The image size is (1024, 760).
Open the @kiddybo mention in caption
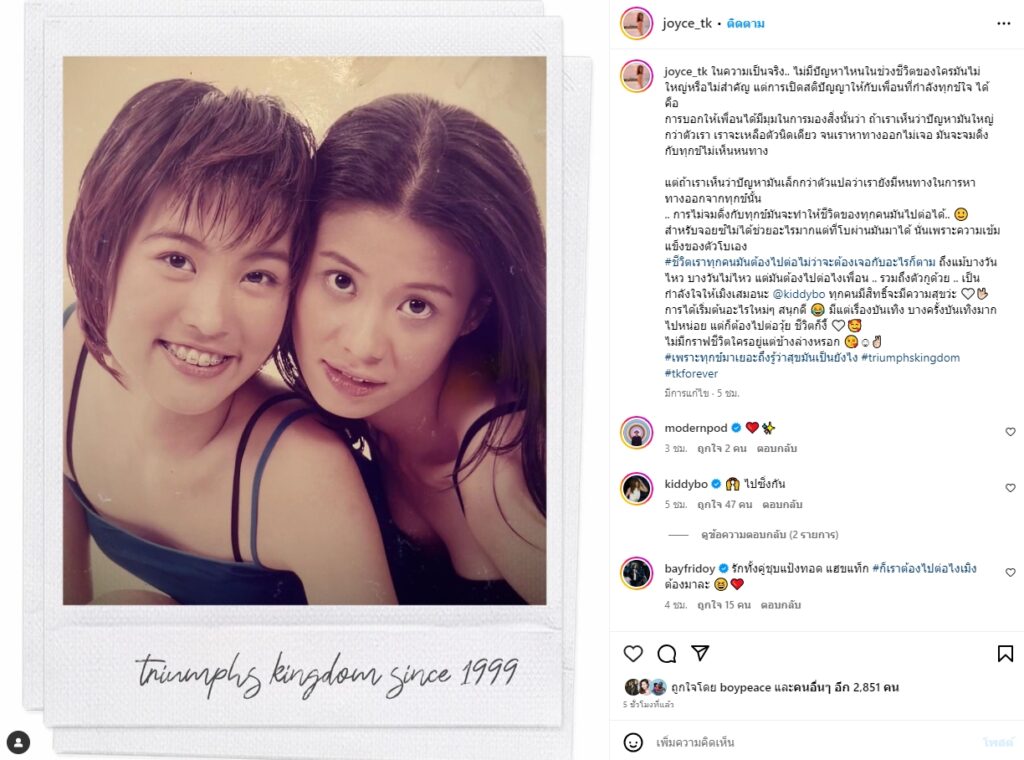tap(799, 294)
